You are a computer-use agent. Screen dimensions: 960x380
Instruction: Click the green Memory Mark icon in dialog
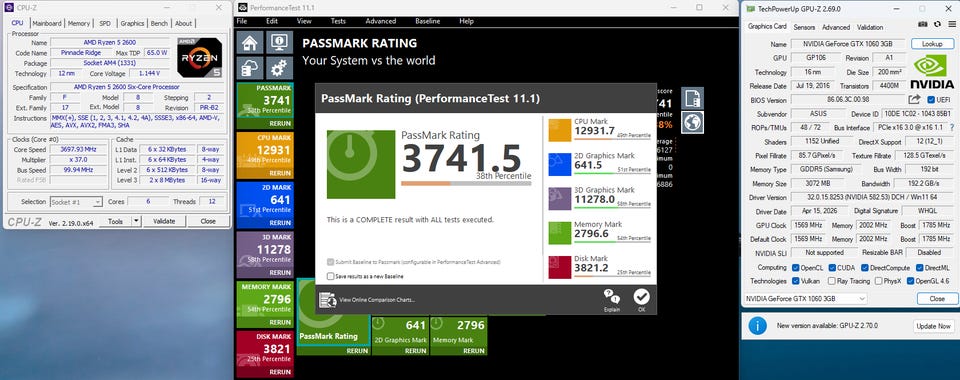click(x=560, y=233)
